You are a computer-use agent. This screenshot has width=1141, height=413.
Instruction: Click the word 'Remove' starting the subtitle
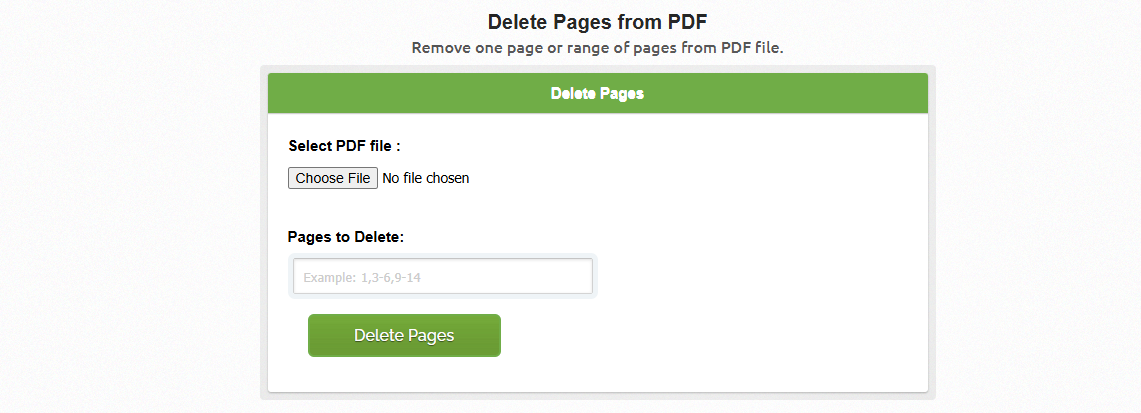439,48
